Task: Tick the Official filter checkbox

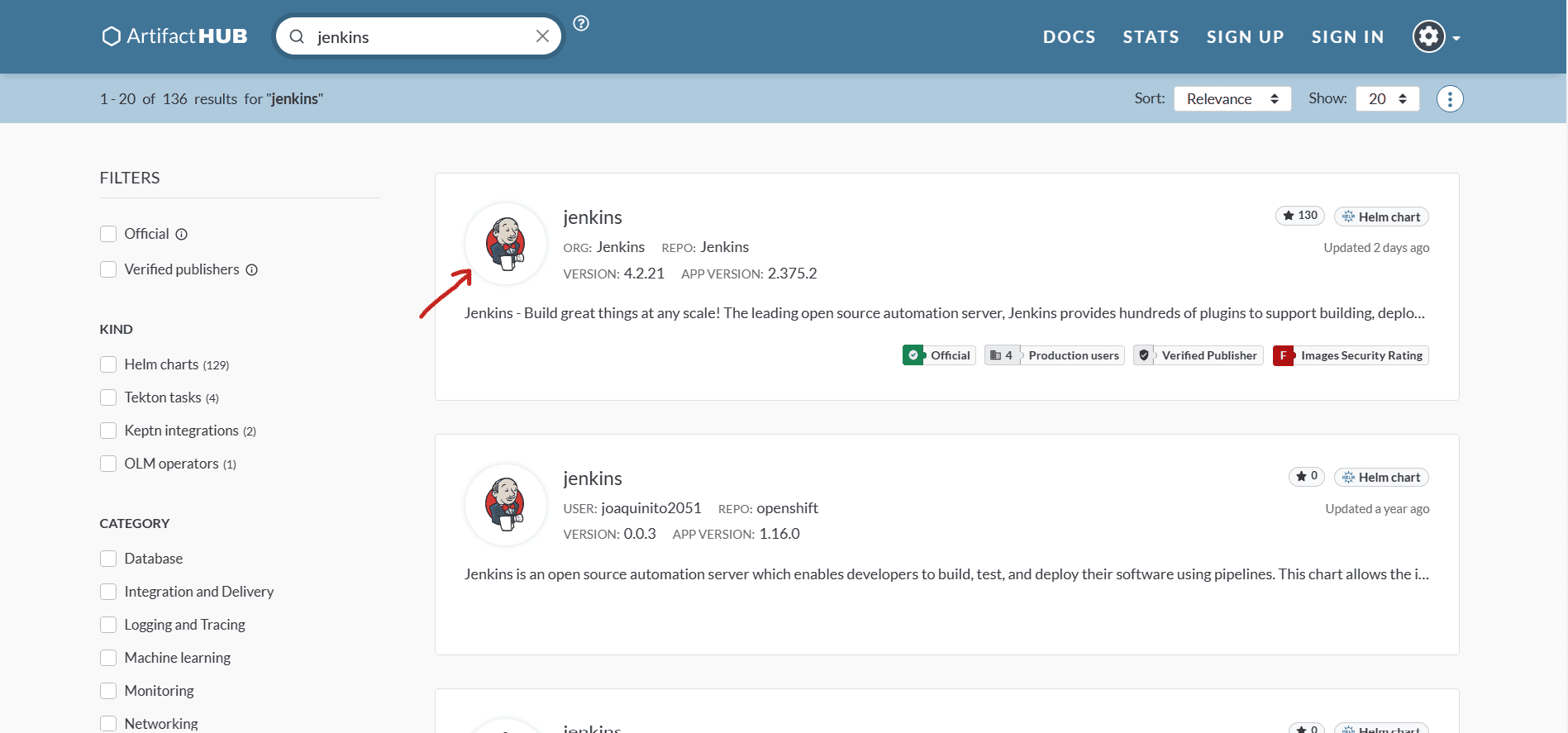Action: (108, 235)
